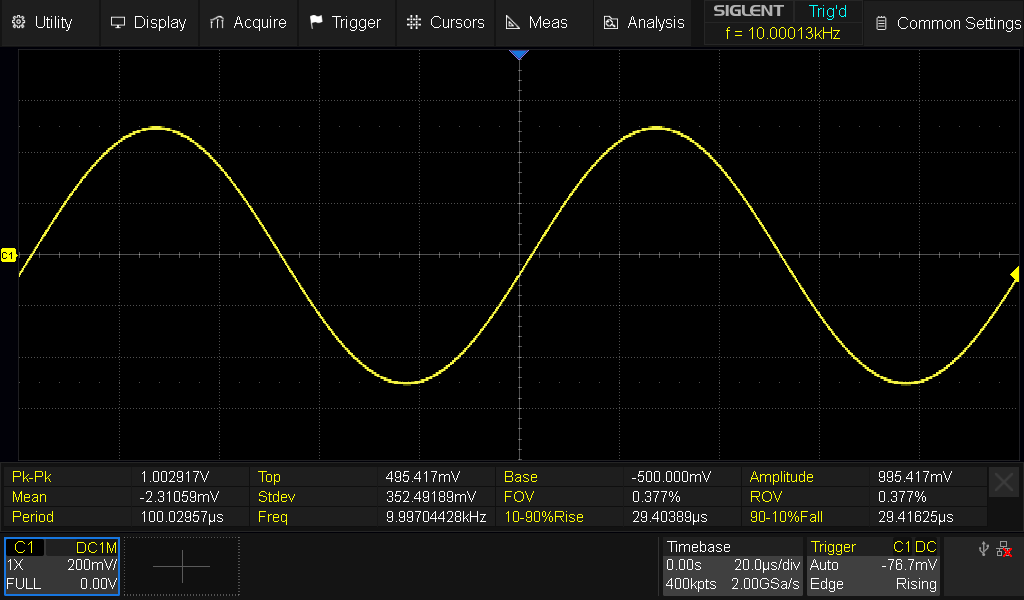Open the Display menu
Image resolution: width=1024 pixels, height=600 pixels.
click(x=148, y=22)
